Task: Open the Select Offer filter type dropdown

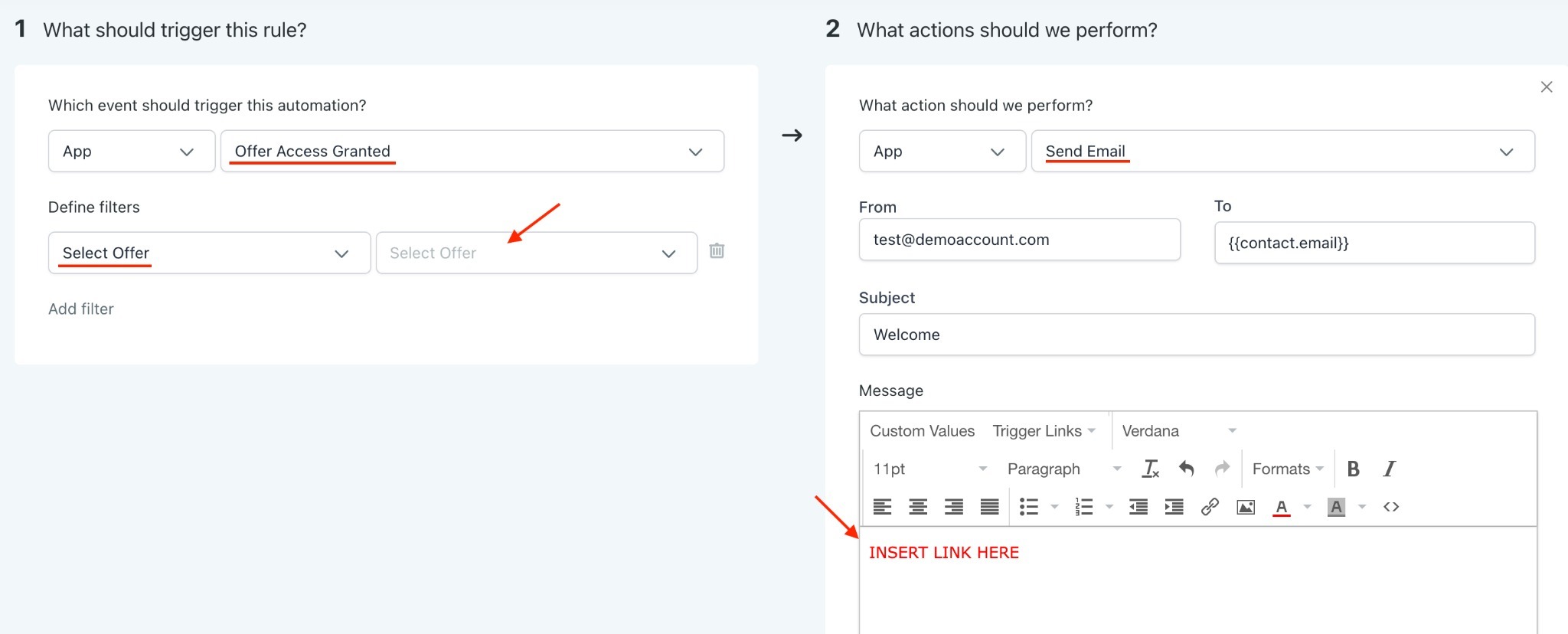Action: tap(209, 253)
